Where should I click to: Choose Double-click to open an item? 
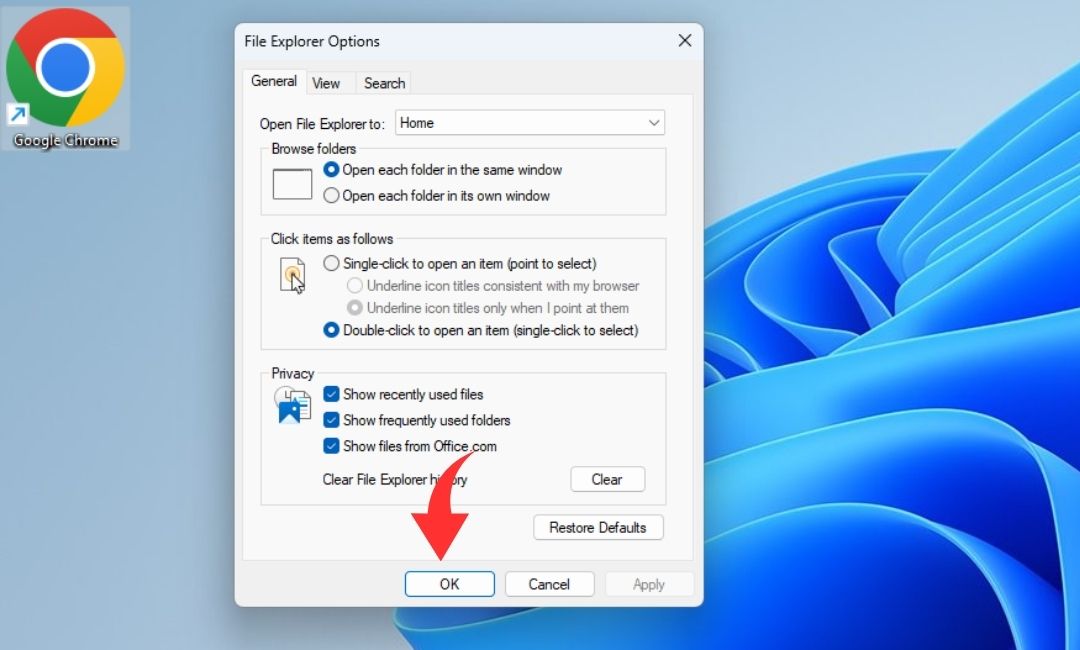tap(332, 330)
